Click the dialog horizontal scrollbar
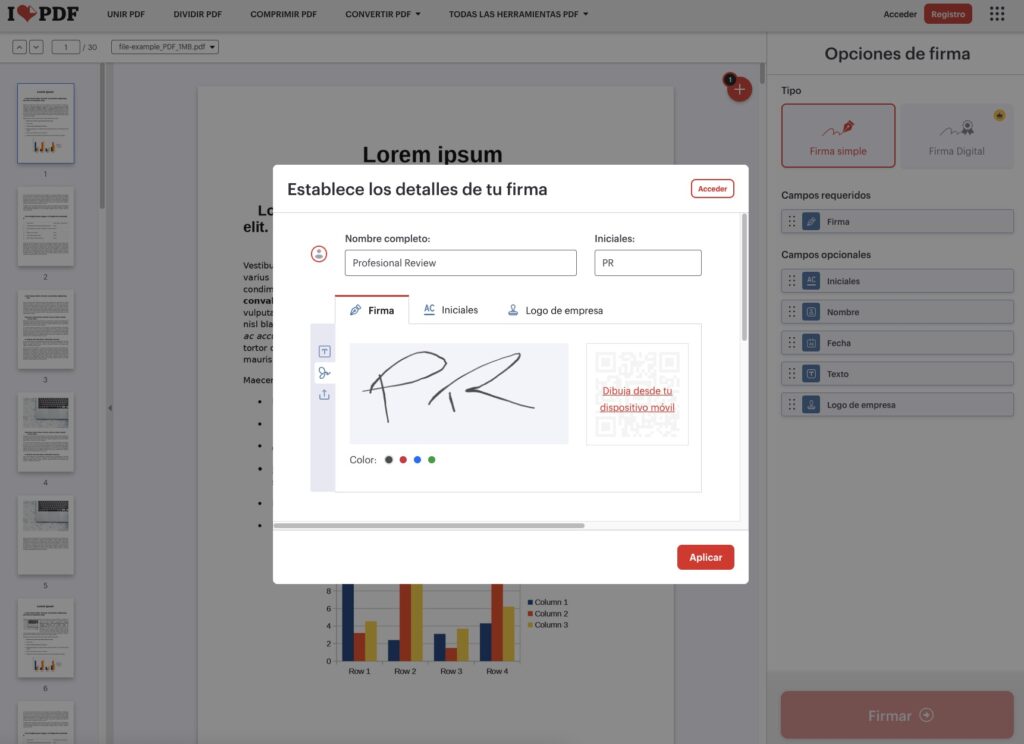This screenshot has width=1024, height=744. pos(429,525)
